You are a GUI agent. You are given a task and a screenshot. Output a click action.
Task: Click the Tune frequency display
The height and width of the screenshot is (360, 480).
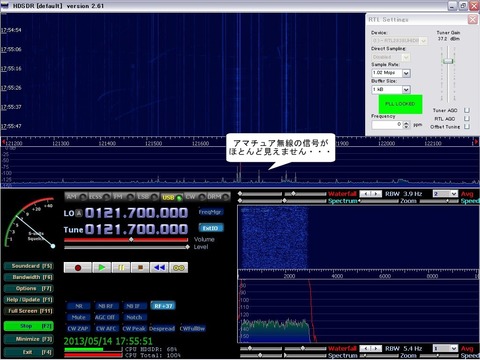pyautogui.click(x=136, y=229)
